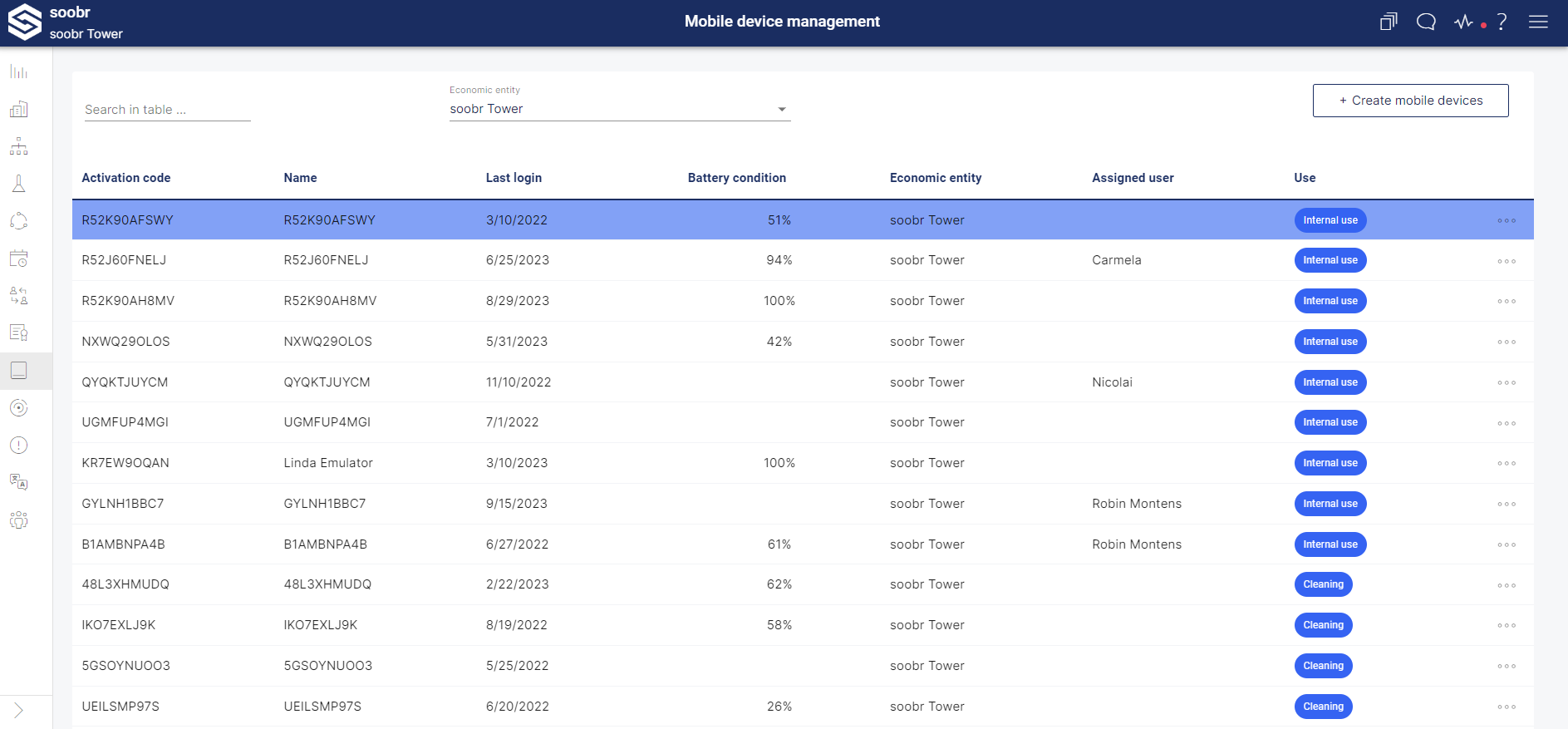Click battery value 26% on UEILSMP97S row
Screen dimensions: 1568x729
779,707
